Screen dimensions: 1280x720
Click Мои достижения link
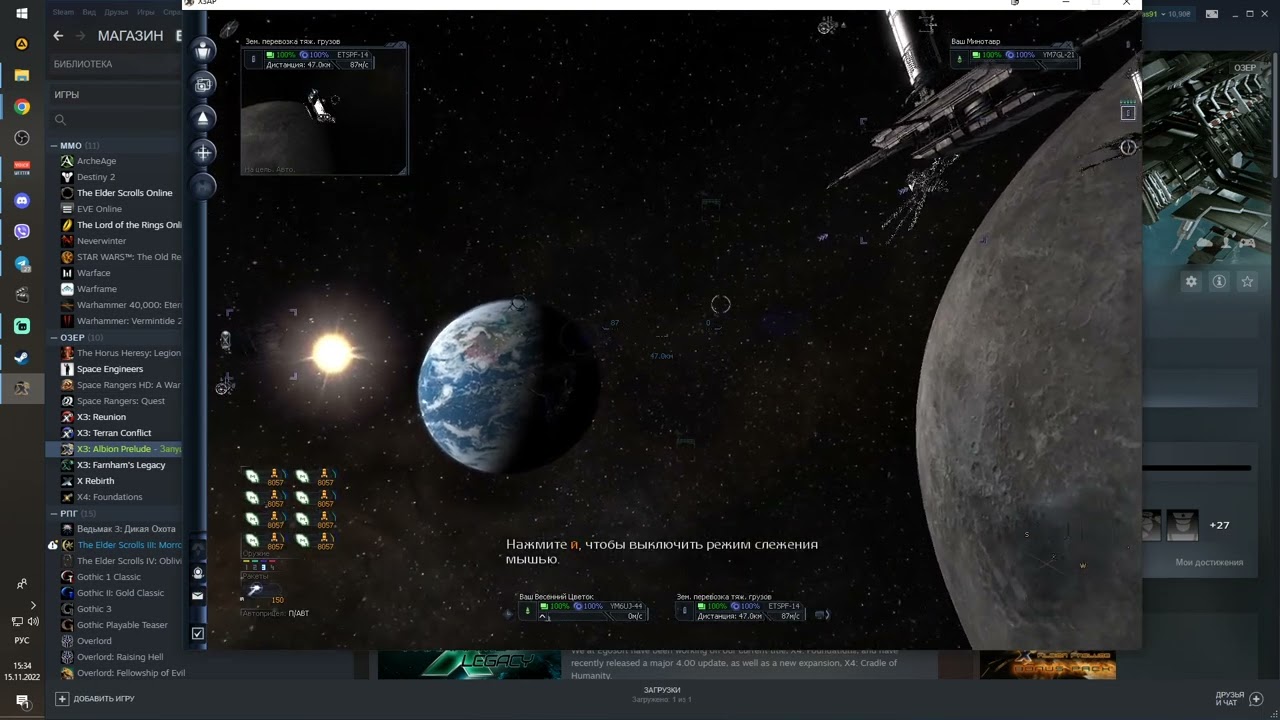tap(1209, 562)
